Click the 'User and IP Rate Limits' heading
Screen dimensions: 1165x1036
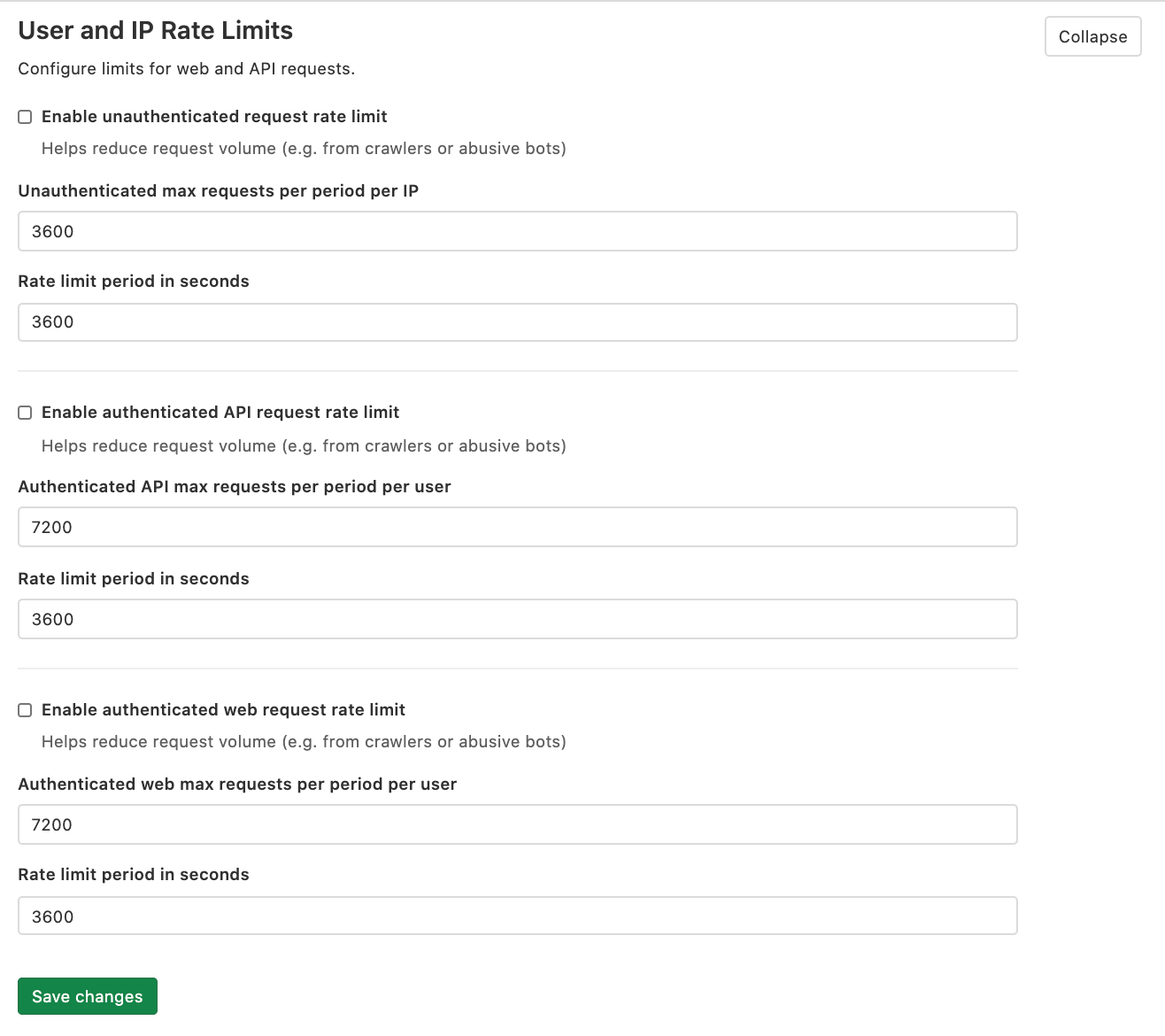tap(156, 29)
